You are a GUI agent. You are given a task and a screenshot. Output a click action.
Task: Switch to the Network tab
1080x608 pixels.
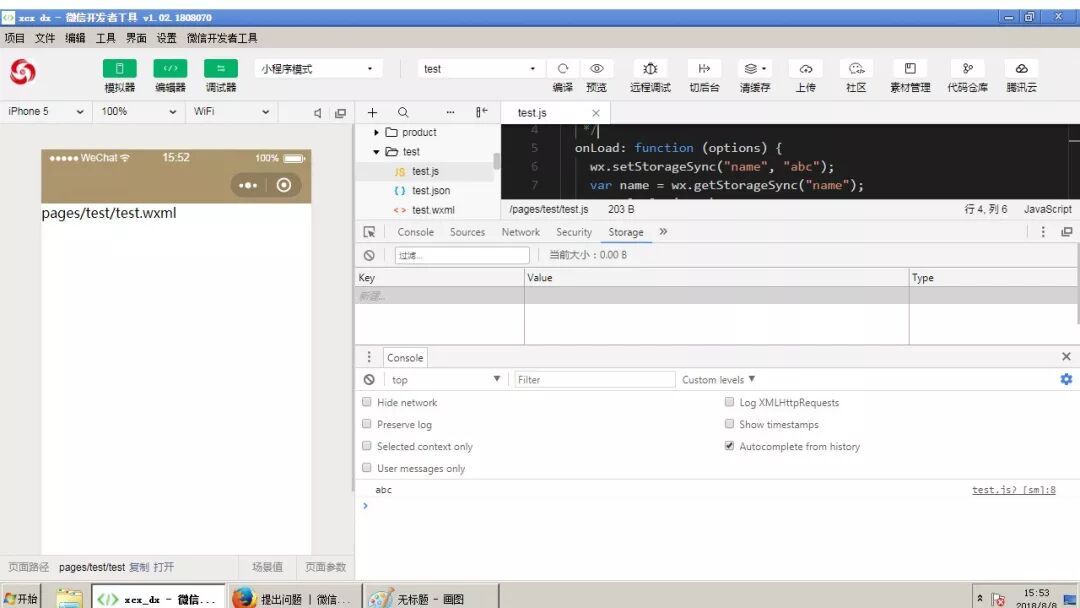click(x=521, y=232)
